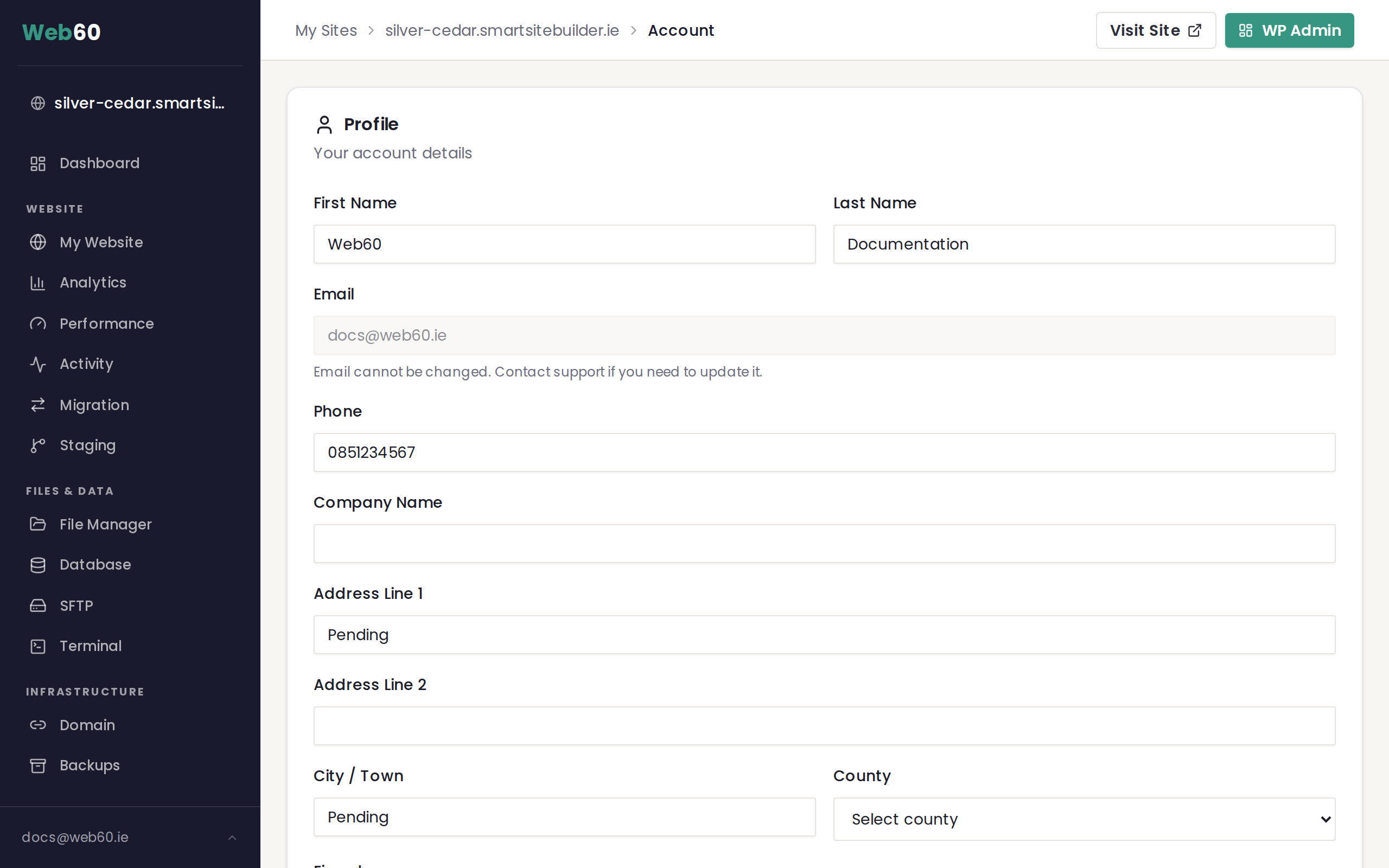Open the Database tool
Screen dimensions: 1389x868
95,564
